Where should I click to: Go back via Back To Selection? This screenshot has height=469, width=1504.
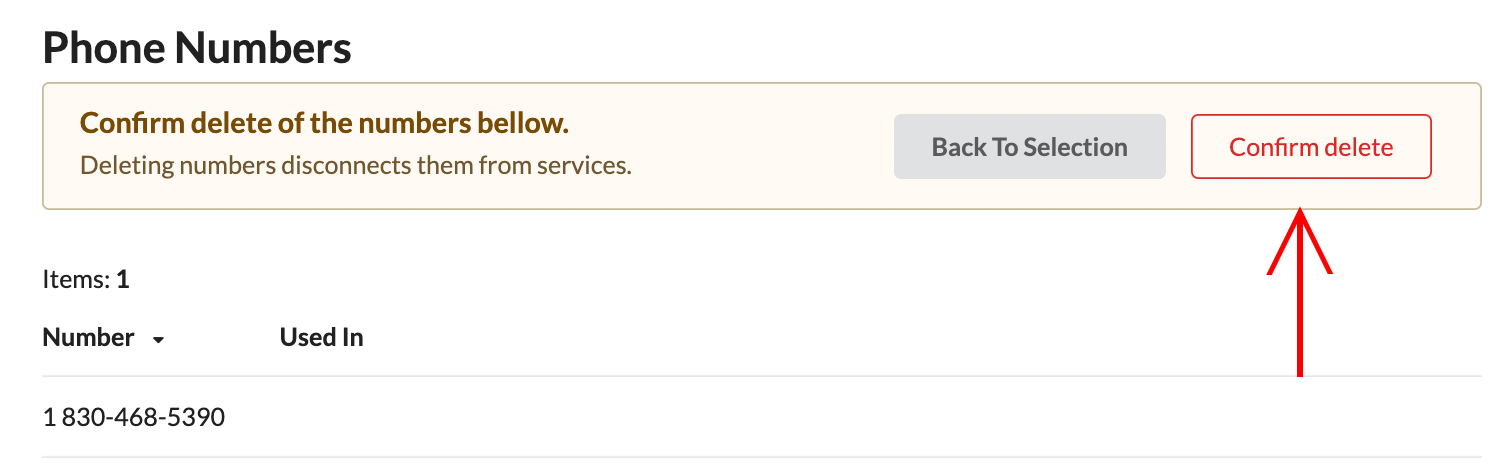coord(1029,147)
